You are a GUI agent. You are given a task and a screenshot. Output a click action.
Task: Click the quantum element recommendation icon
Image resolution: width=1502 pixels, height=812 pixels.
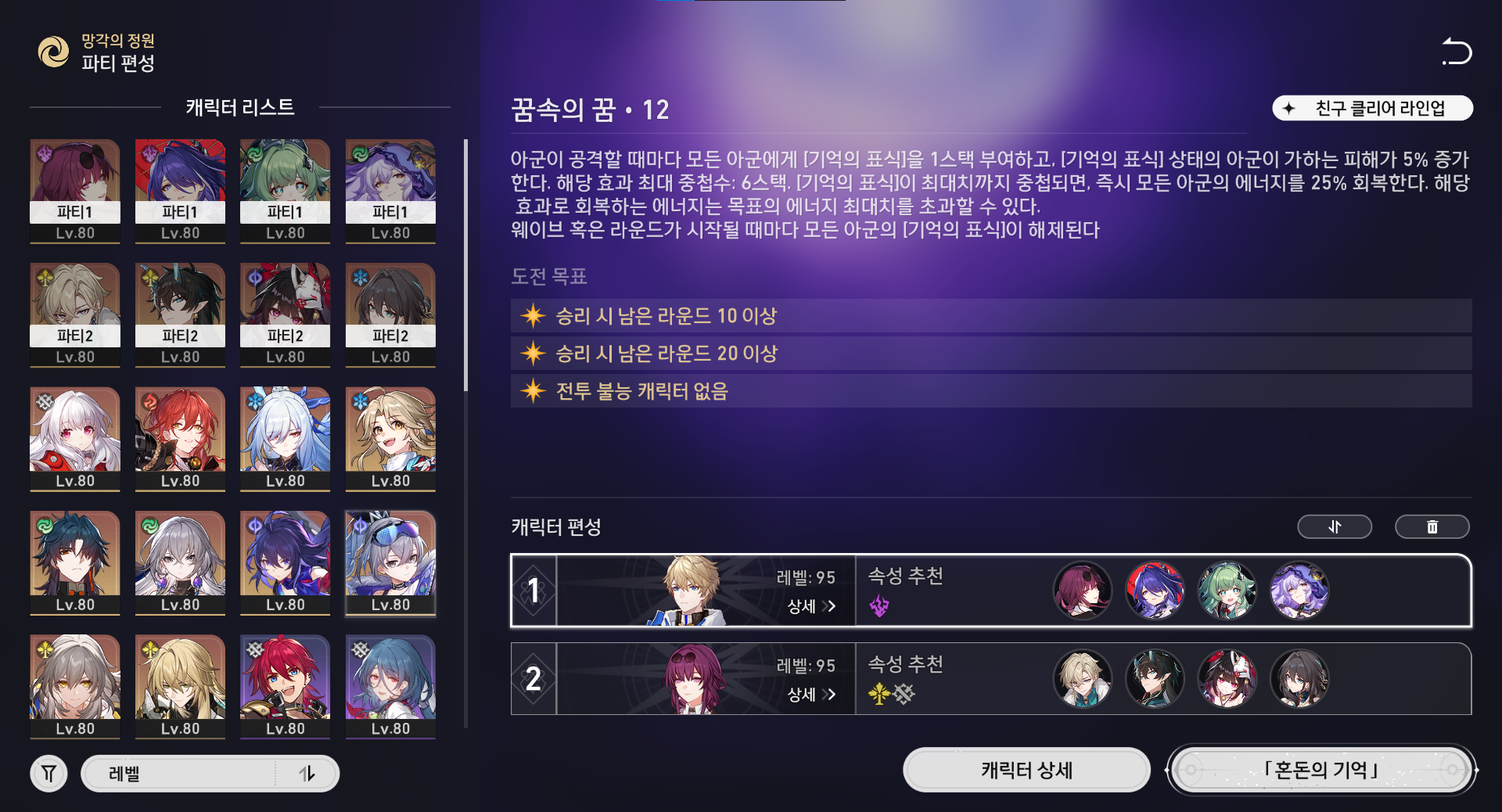click(x=879, y=606)
